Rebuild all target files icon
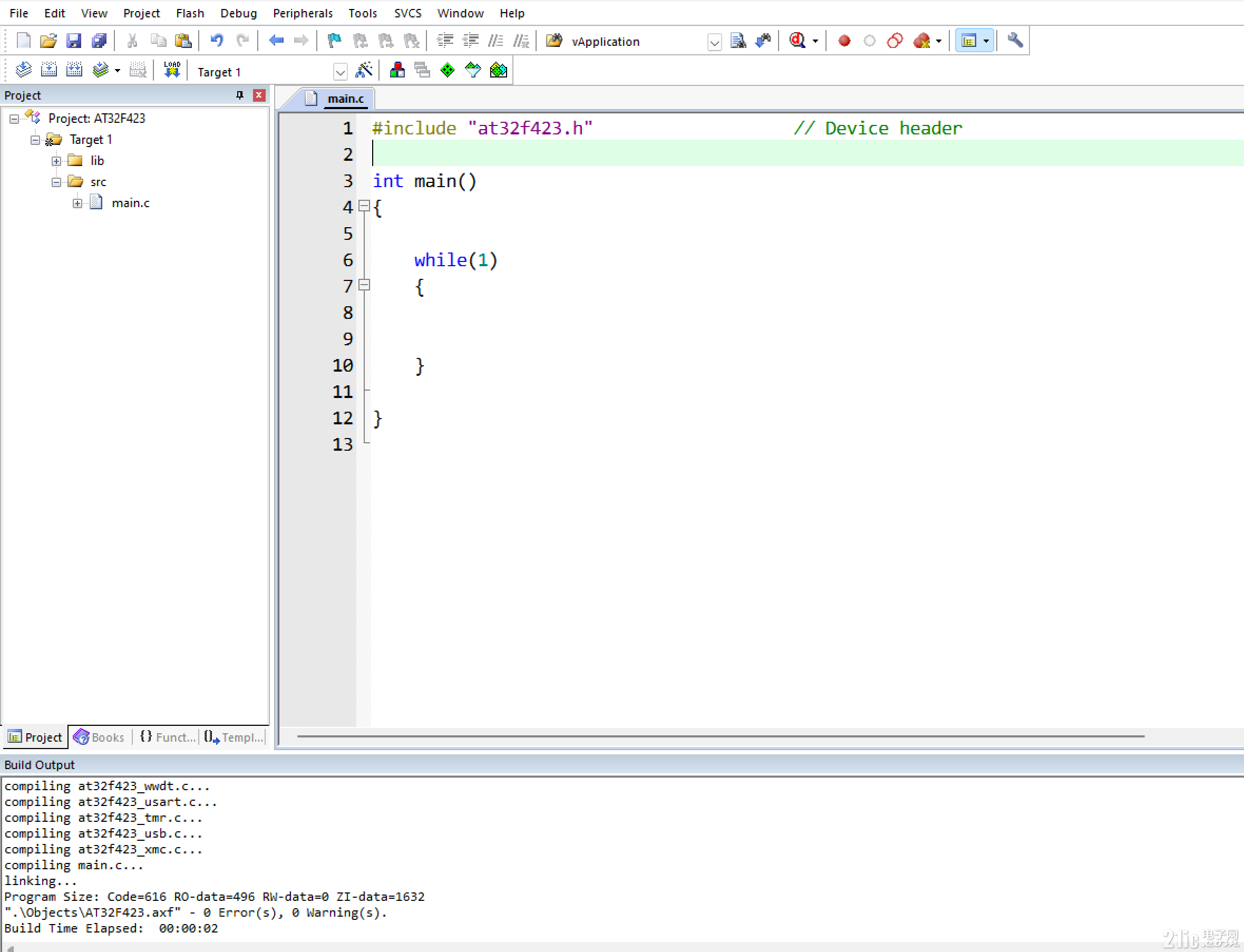 click(74, 71)
